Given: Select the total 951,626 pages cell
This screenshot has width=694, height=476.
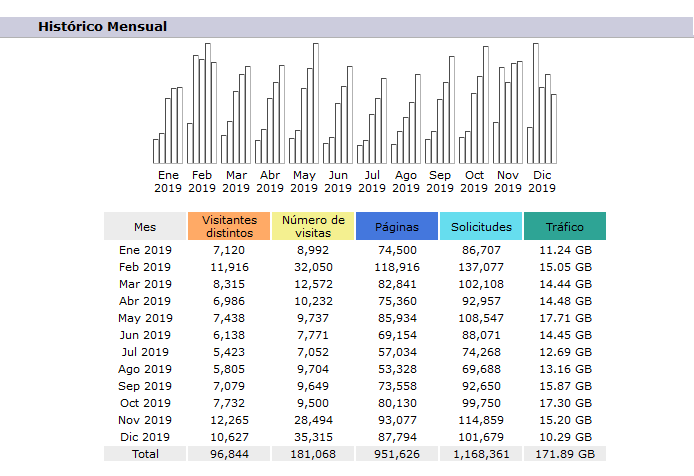Looking at the screenshot, I should pos(397,454).
